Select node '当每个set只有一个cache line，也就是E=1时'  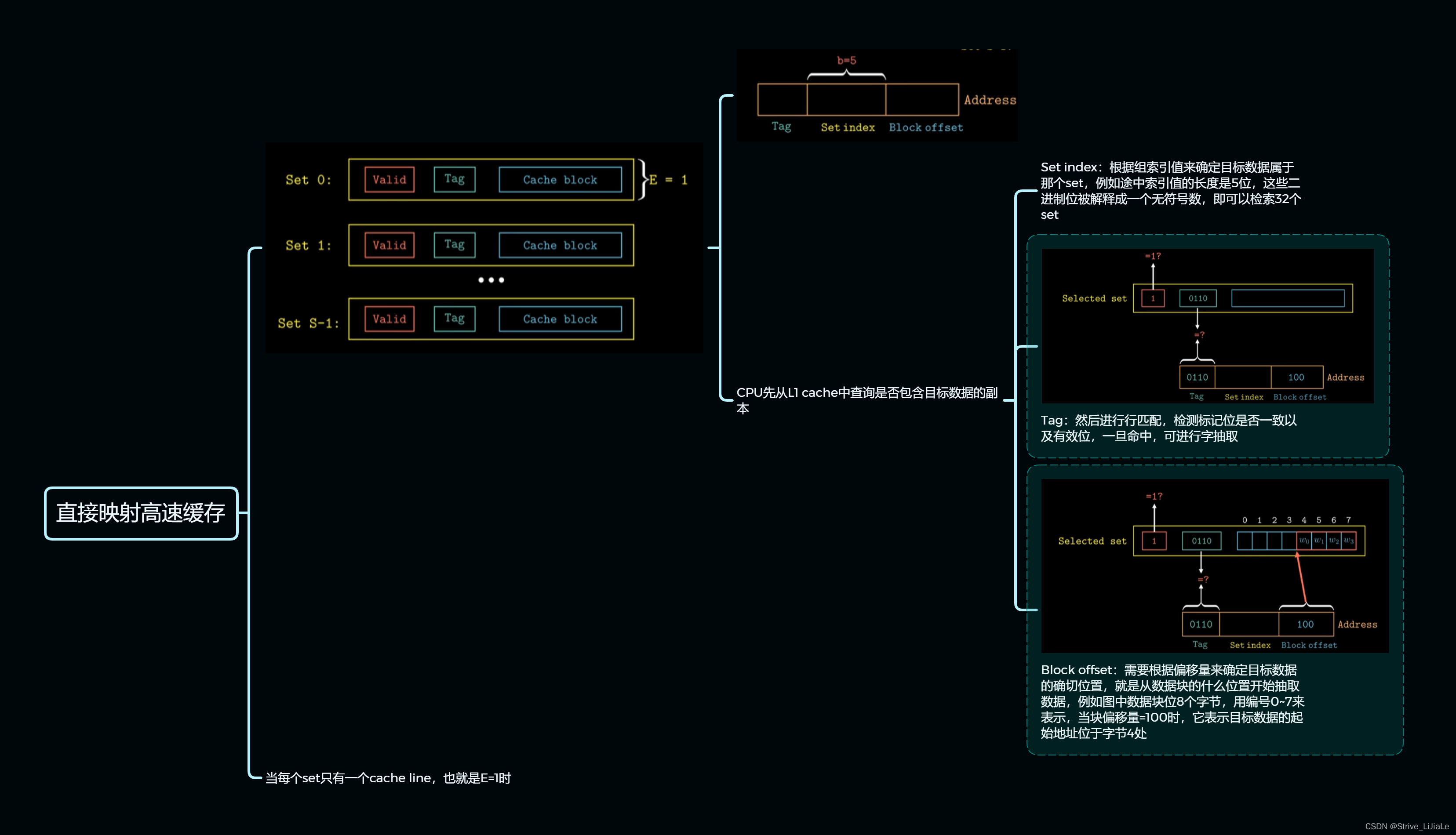[388, 778]
